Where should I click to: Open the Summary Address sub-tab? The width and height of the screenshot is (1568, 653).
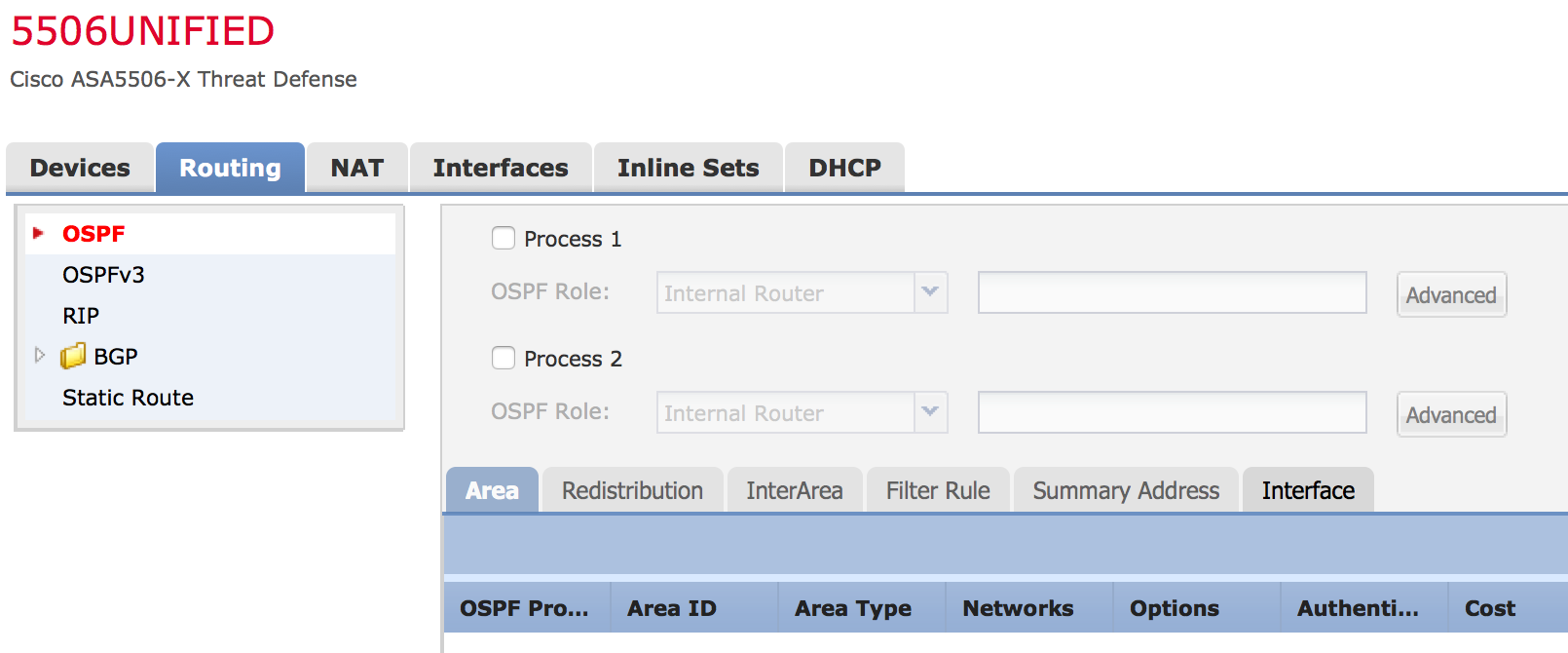pos(1126,490)
